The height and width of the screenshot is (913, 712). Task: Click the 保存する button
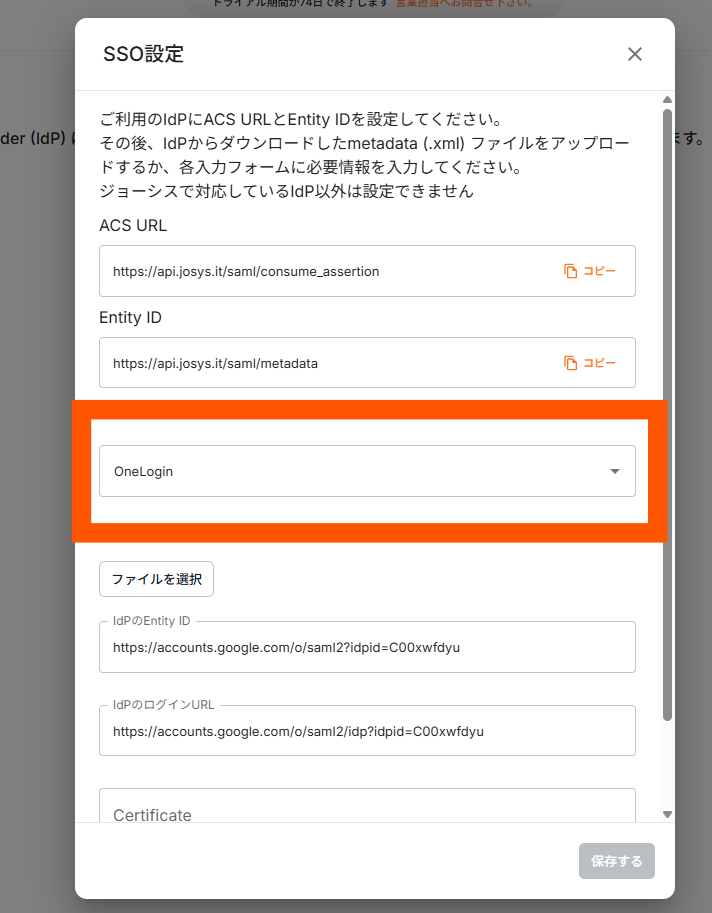(616, 860)
